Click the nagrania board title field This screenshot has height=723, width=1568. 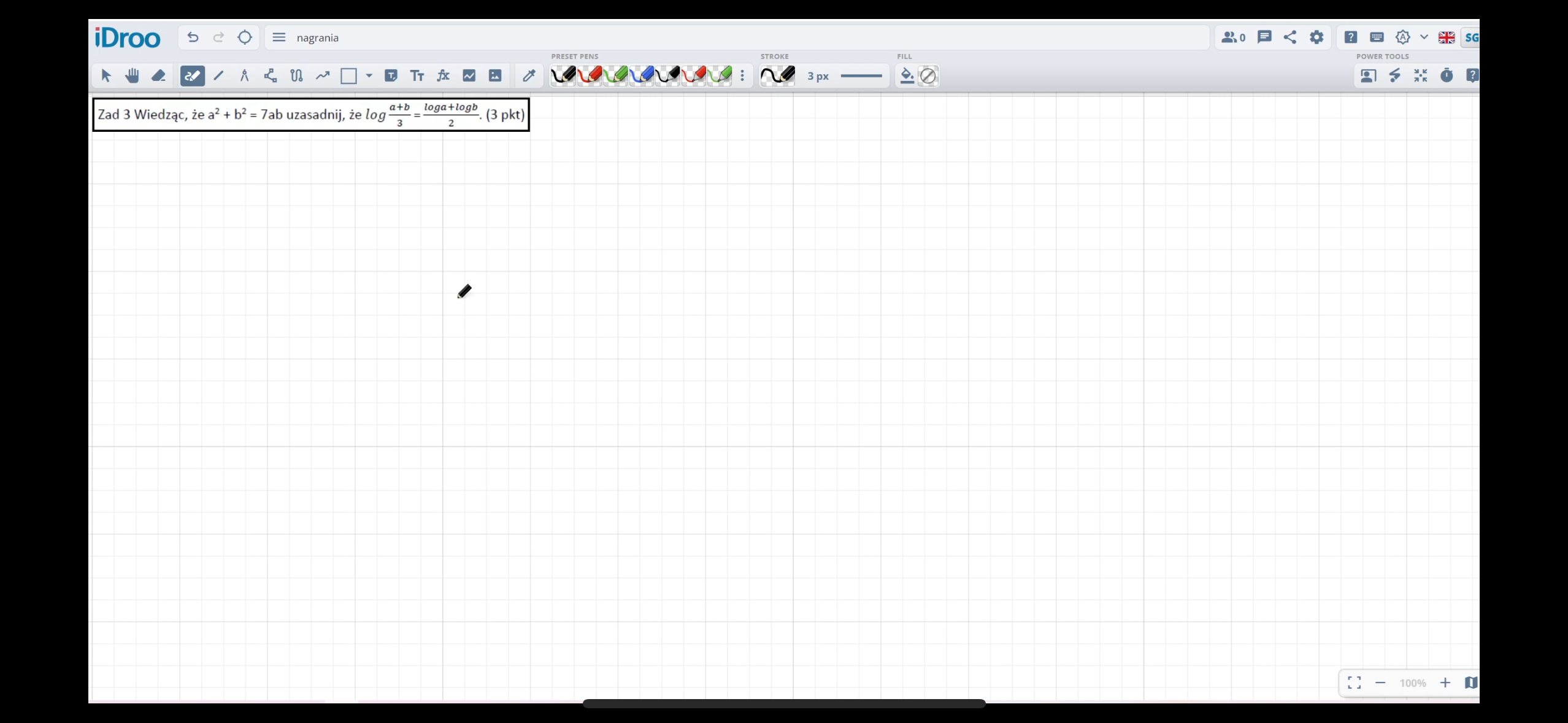[x=318, y=37]
